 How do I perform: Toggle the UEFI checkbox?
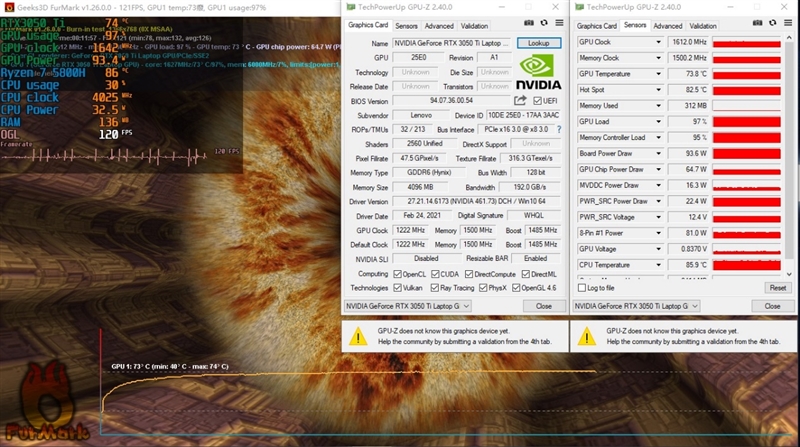pyautogui.click(x=537, y=101)
